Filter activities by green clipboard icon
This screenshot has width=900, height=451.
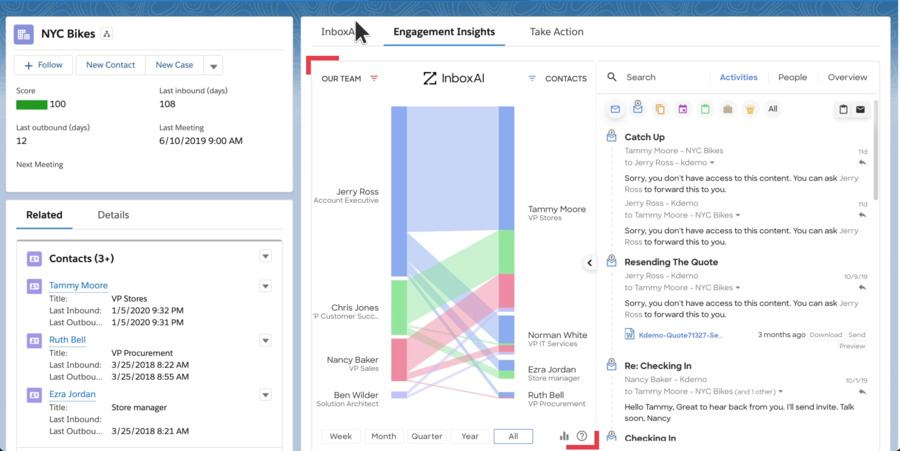tap(705, 109)
